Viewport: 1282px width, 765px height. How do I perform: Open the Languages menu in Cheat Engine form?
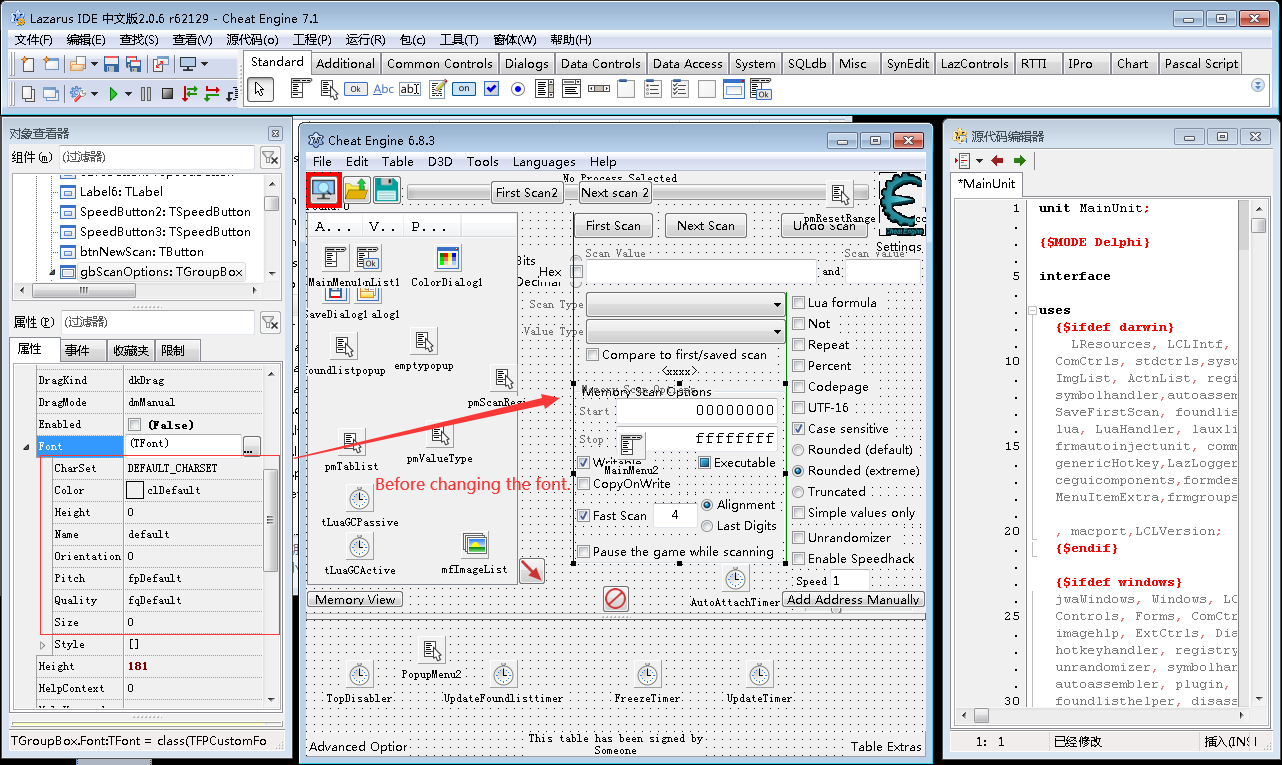tap(543, 162)
